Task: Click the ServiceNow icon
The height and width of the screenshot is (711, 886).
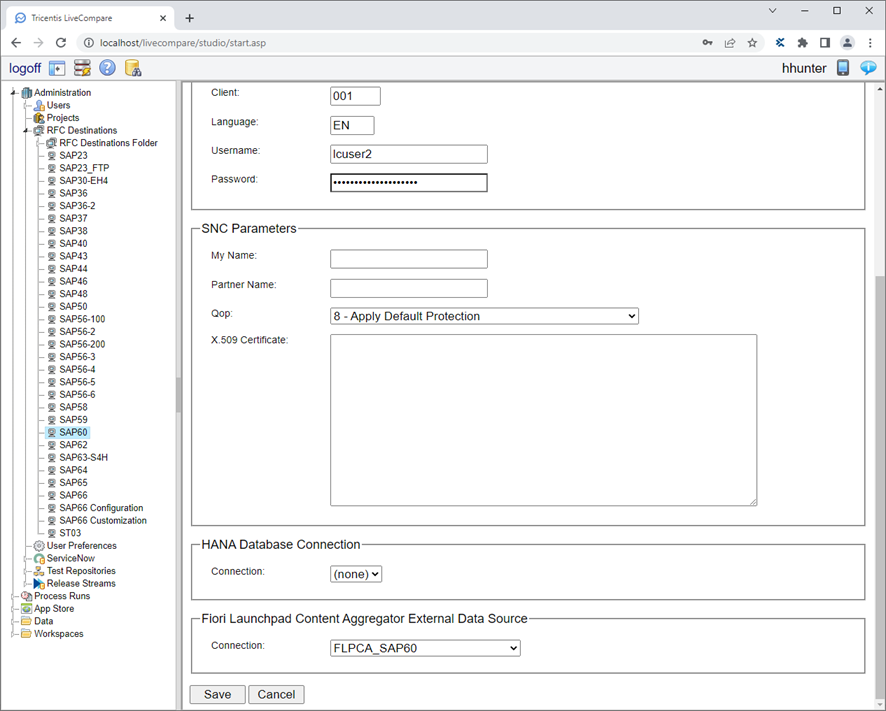Action: pos(39,558)
